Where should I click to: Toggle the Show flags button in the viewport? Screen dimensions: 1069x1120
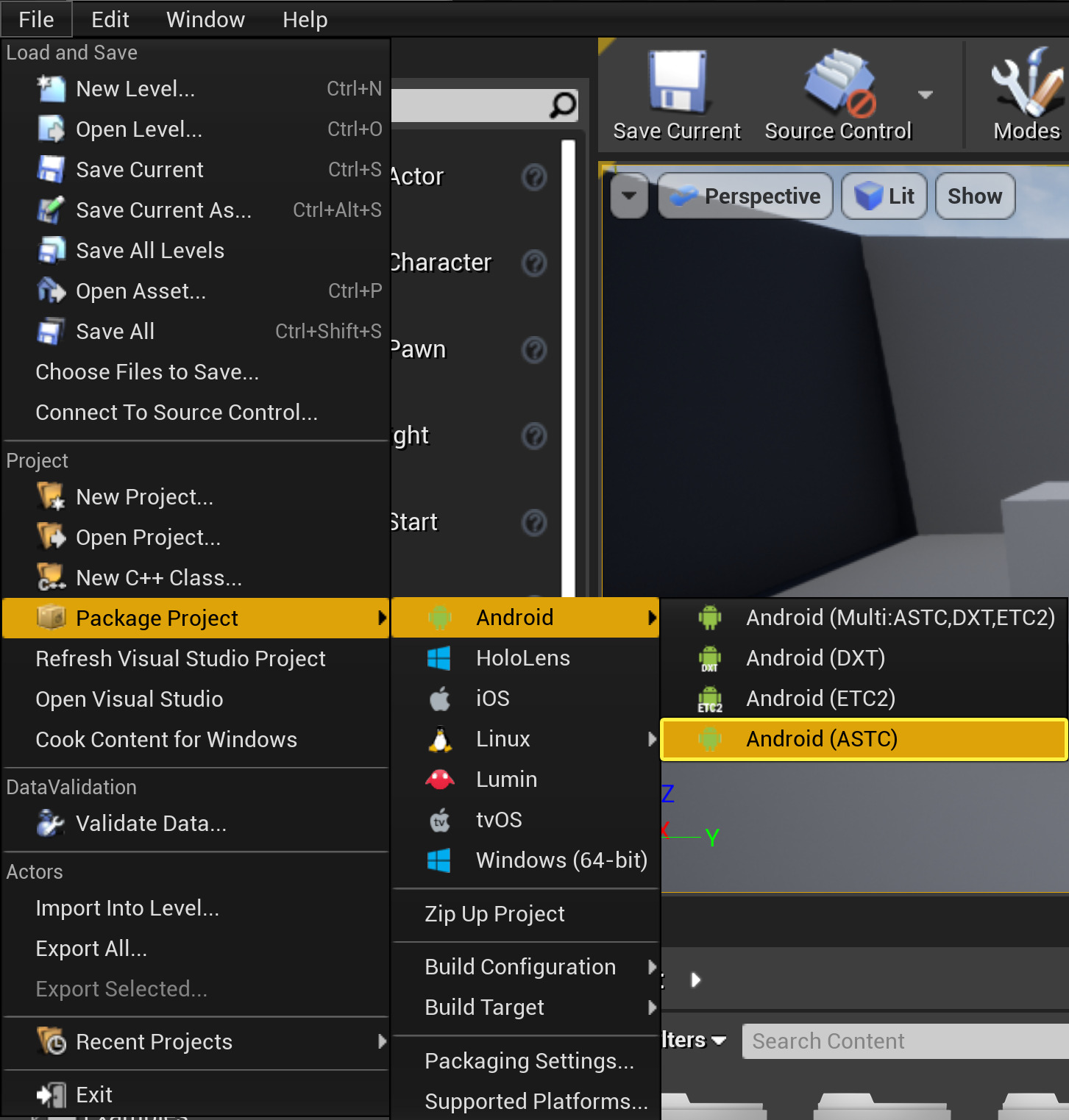[975, 196]
